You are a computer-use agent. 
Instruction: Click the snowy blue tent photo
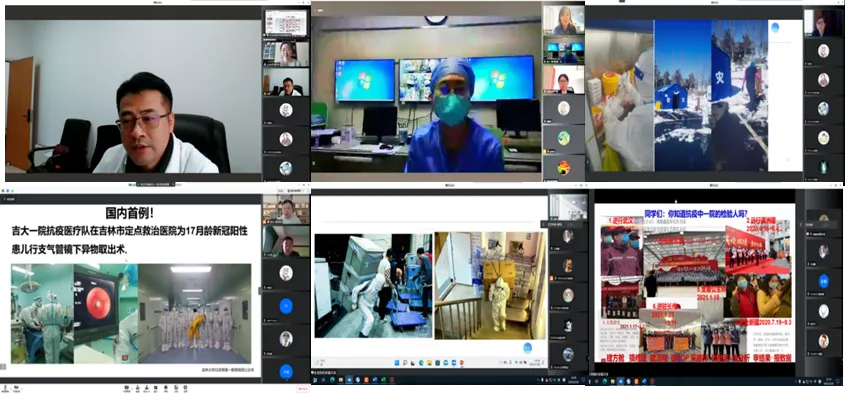click(x=683, y=96)
